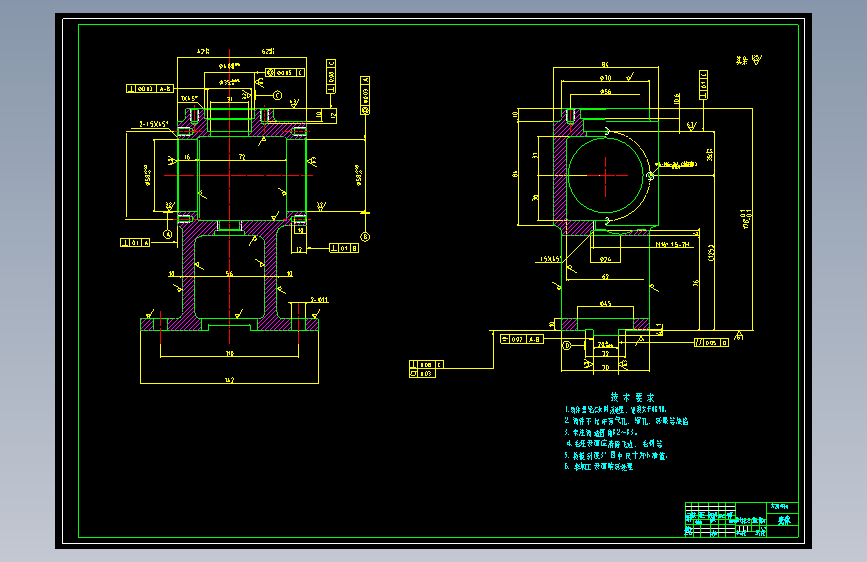The width and height of the screenshot is (867, 562).
Task: Select the perpendicularity frame referencing A-B
Action: tap(150, 89)
